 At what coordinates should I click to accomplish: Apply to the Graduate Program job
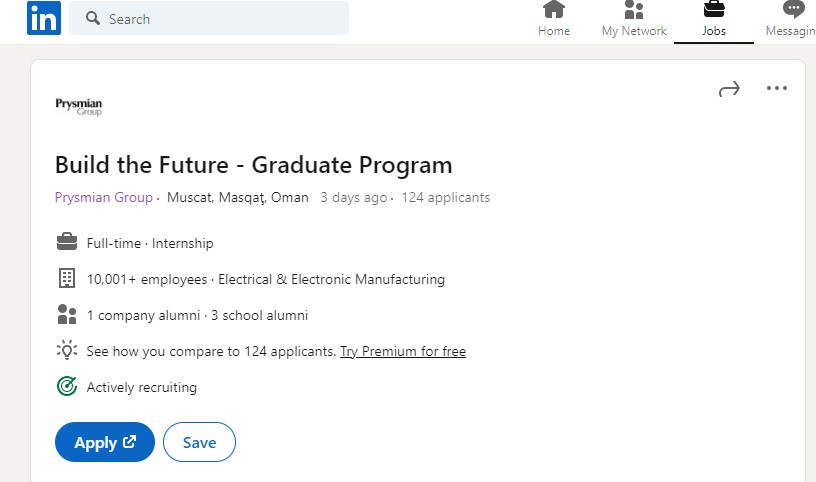105,442
